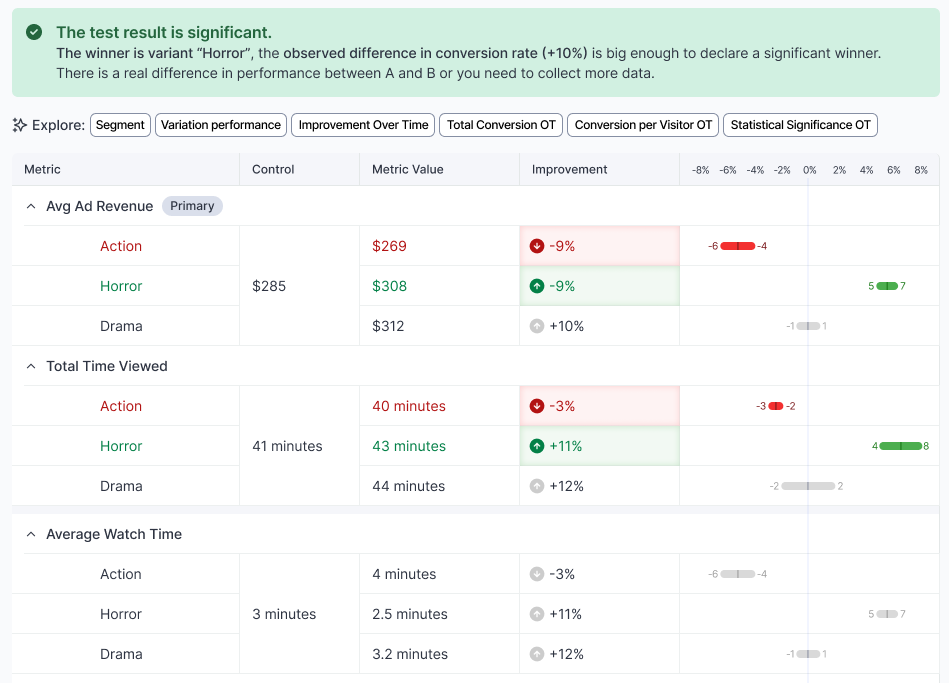The image size is (949, 683).
Task: Click green up arrow in Total Time Viewed Horror row
Action: [x=537, y=446]
